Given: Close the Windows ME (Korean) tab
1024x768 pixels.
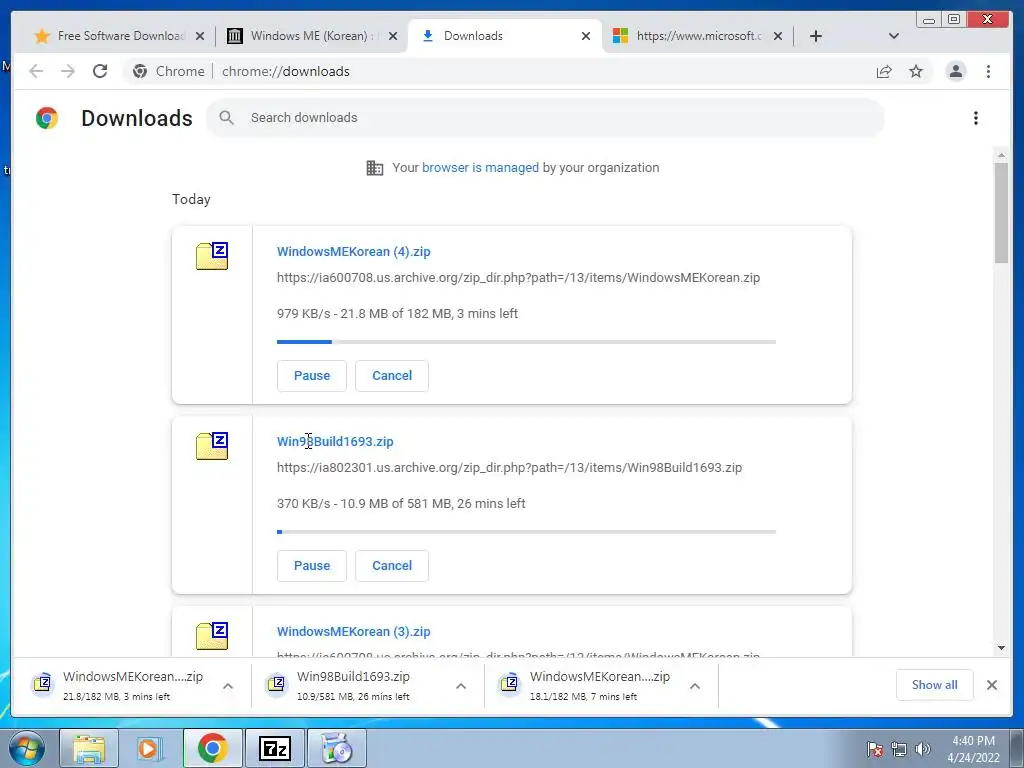Looking at the screenshot, I should pyautogui.click(x=392, y=36).
